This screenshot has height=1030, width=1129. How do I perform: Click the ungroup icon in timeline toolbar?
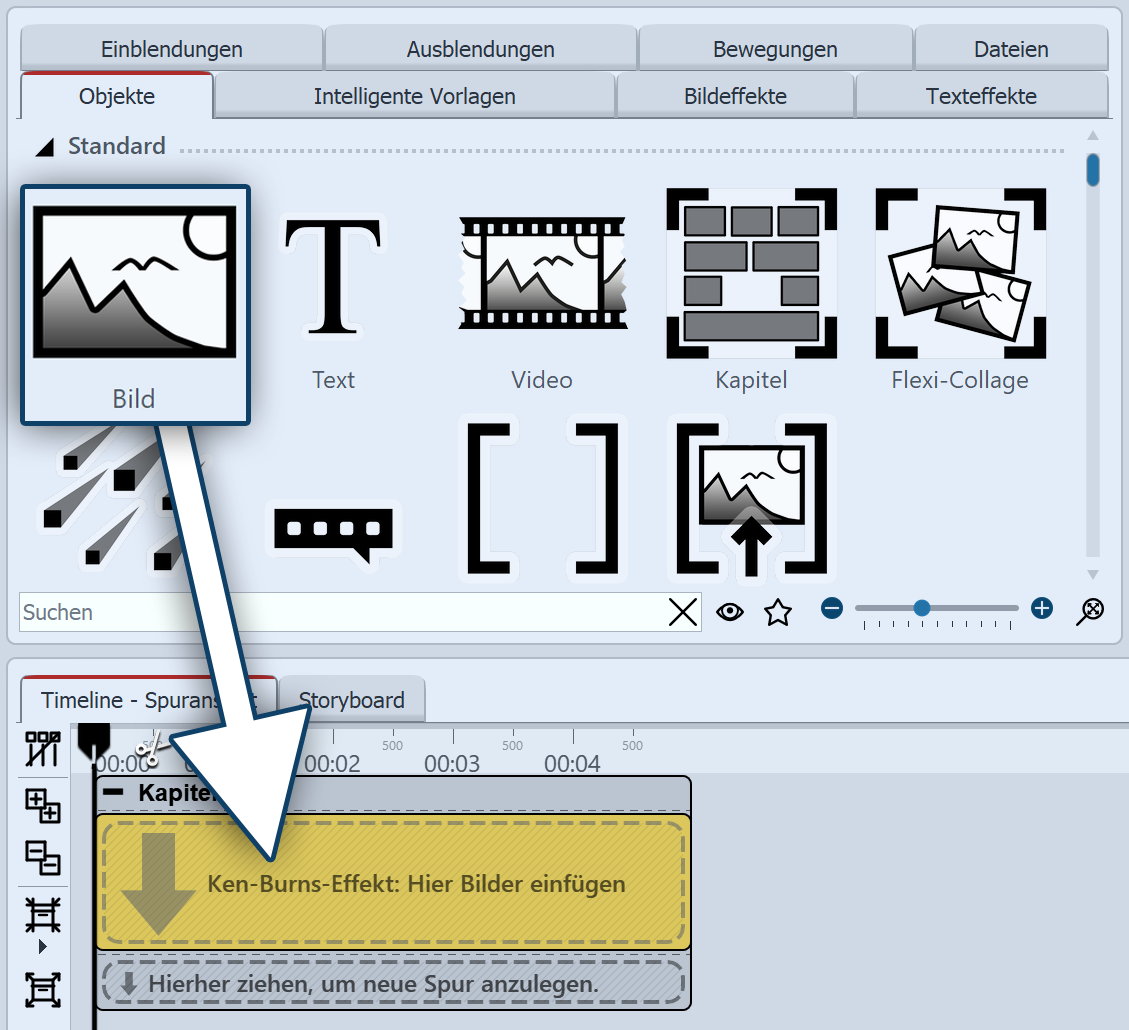pyautogui.click(x=43, y=858)
